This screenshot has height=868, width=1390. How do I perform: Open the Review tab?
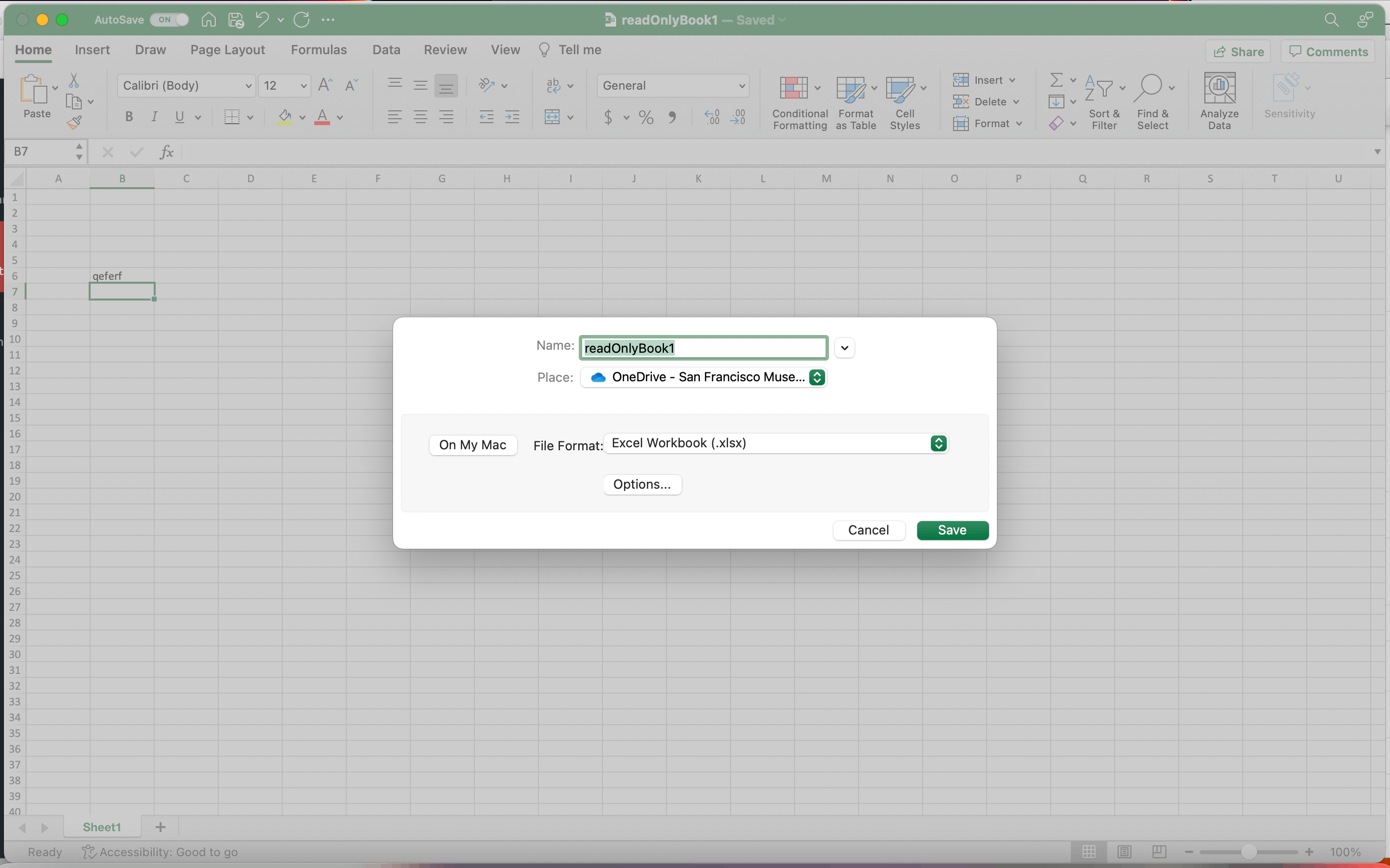point(446,49)
